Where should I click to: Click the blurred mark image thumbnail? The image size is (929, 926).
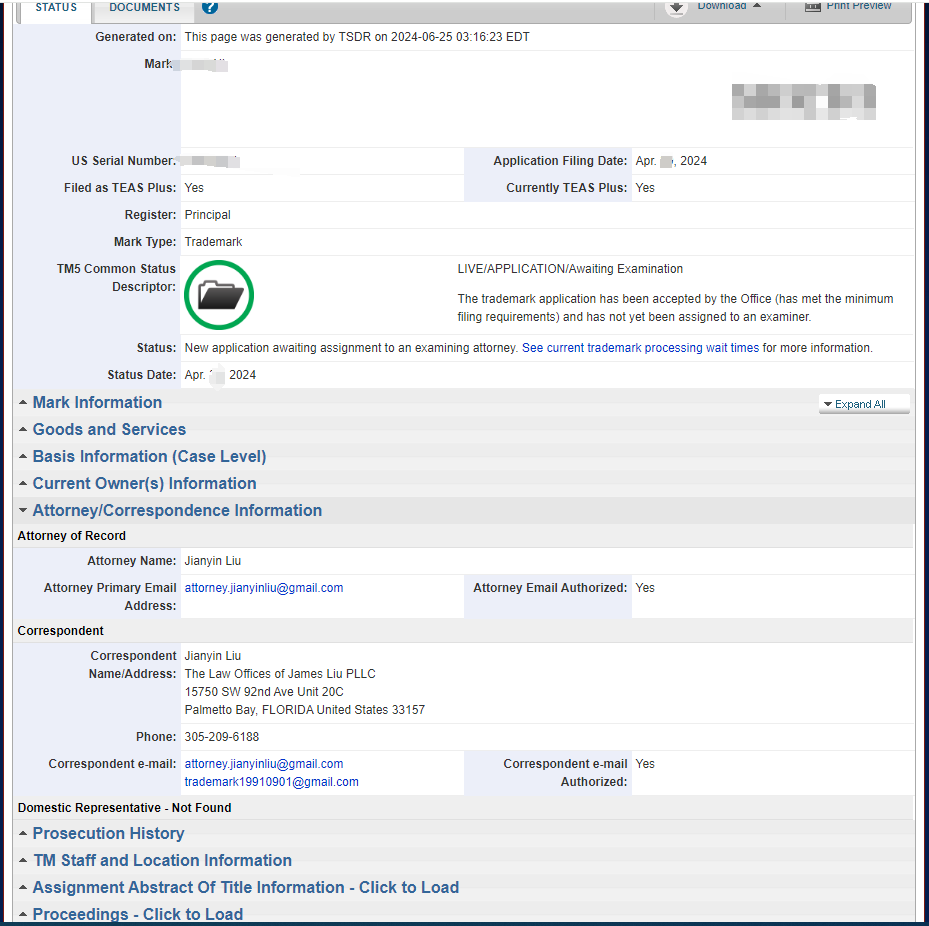point(803,102)
